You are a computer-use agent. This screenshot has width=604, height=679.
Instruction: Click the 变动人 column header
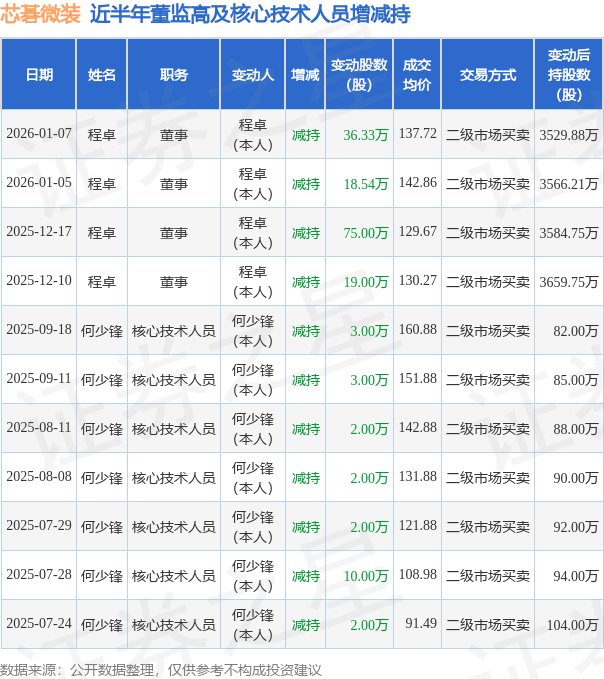click(x=252, y=74)
